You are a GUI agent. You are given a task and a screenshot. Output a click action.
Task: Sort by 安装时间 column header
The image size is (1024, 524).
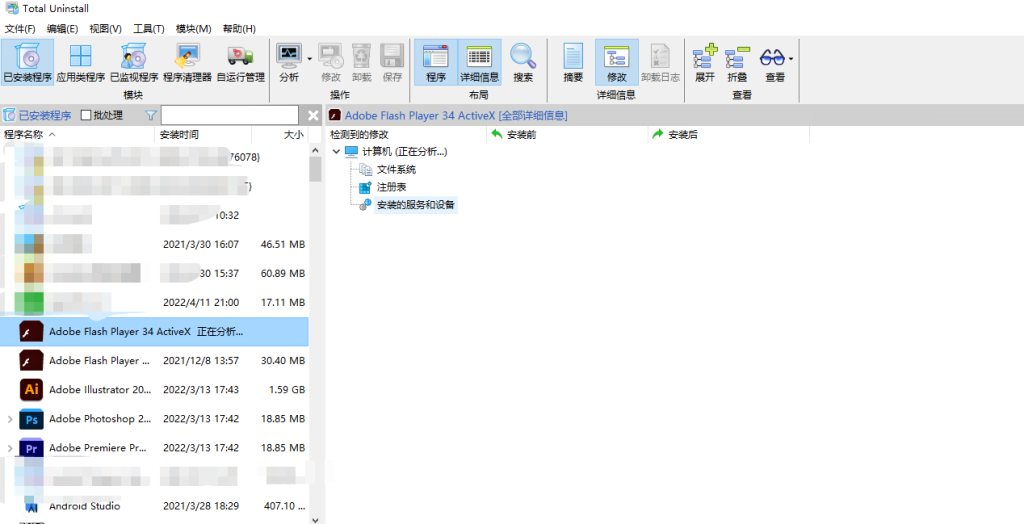(x=203, y=135)
